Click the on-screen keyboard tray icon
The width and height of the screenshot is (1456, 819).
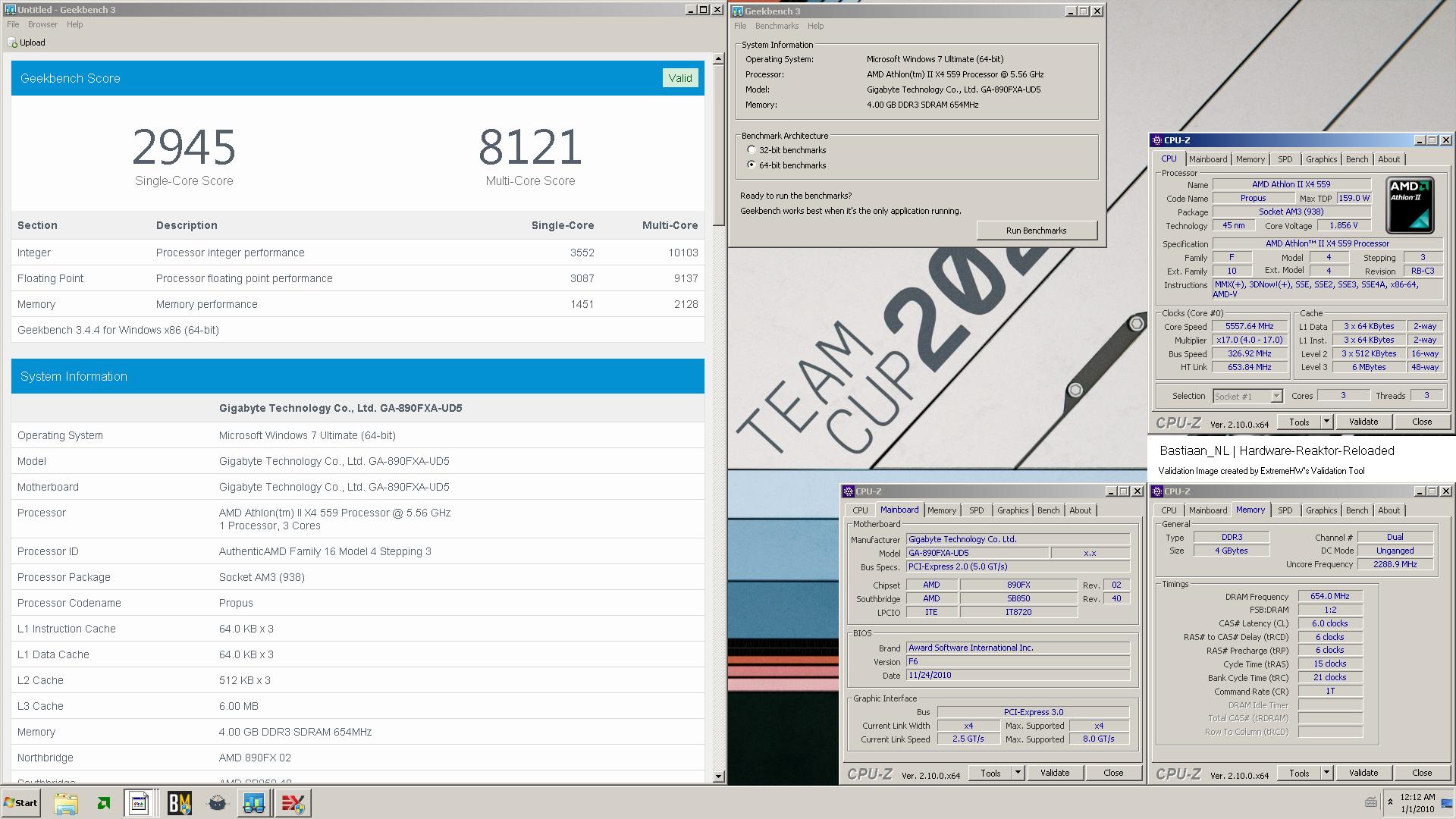tap(1371, 802)
